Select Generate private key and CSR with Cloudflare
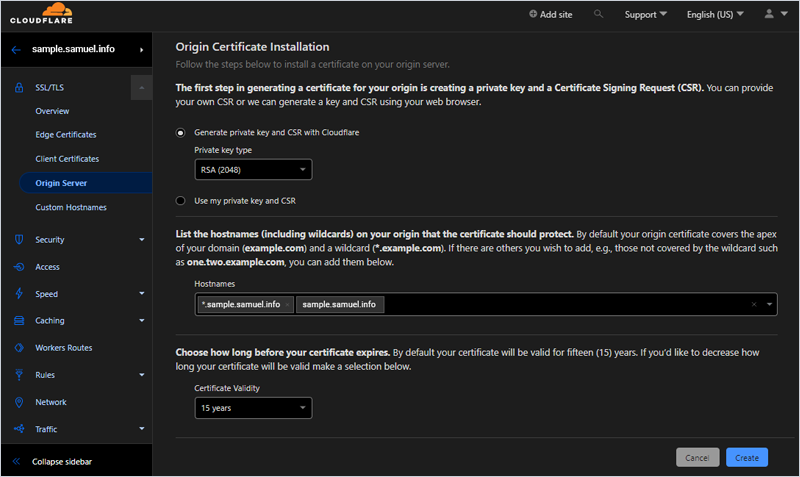Image resolution: width=800 pixels, height=477 pixels. 181,133
